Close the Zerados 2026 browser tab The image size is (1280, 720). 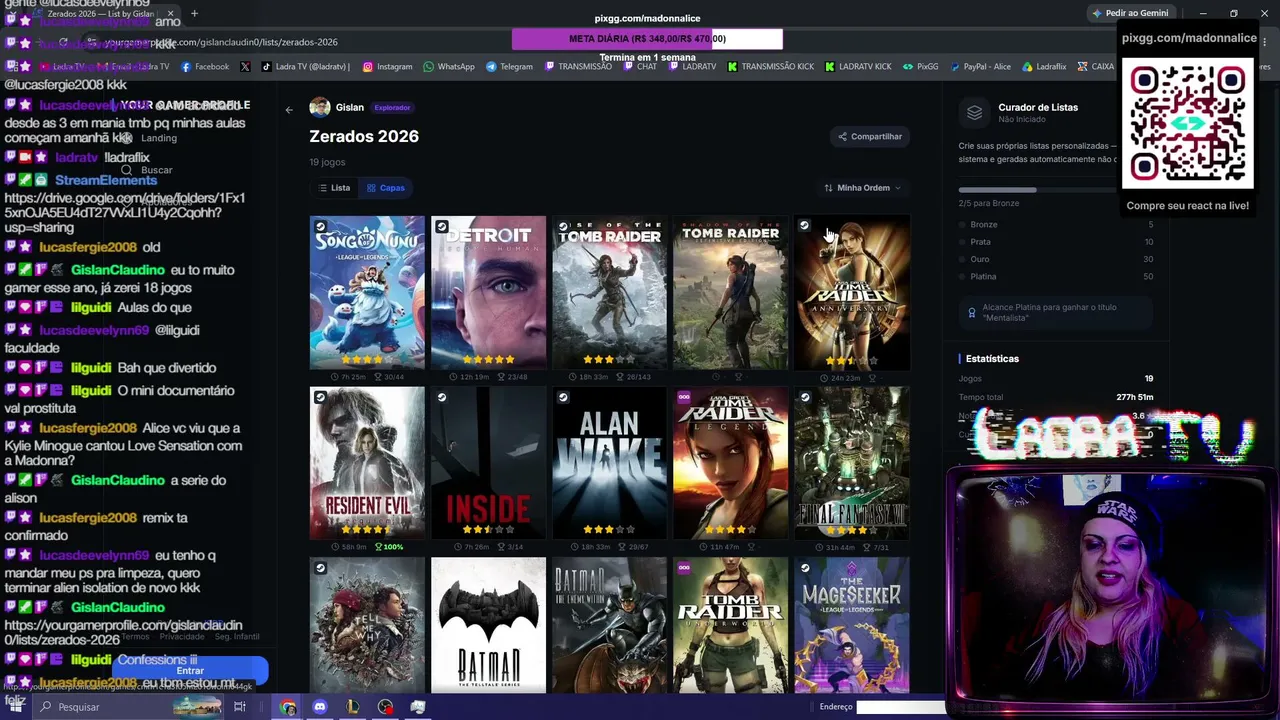coord(171,14)
